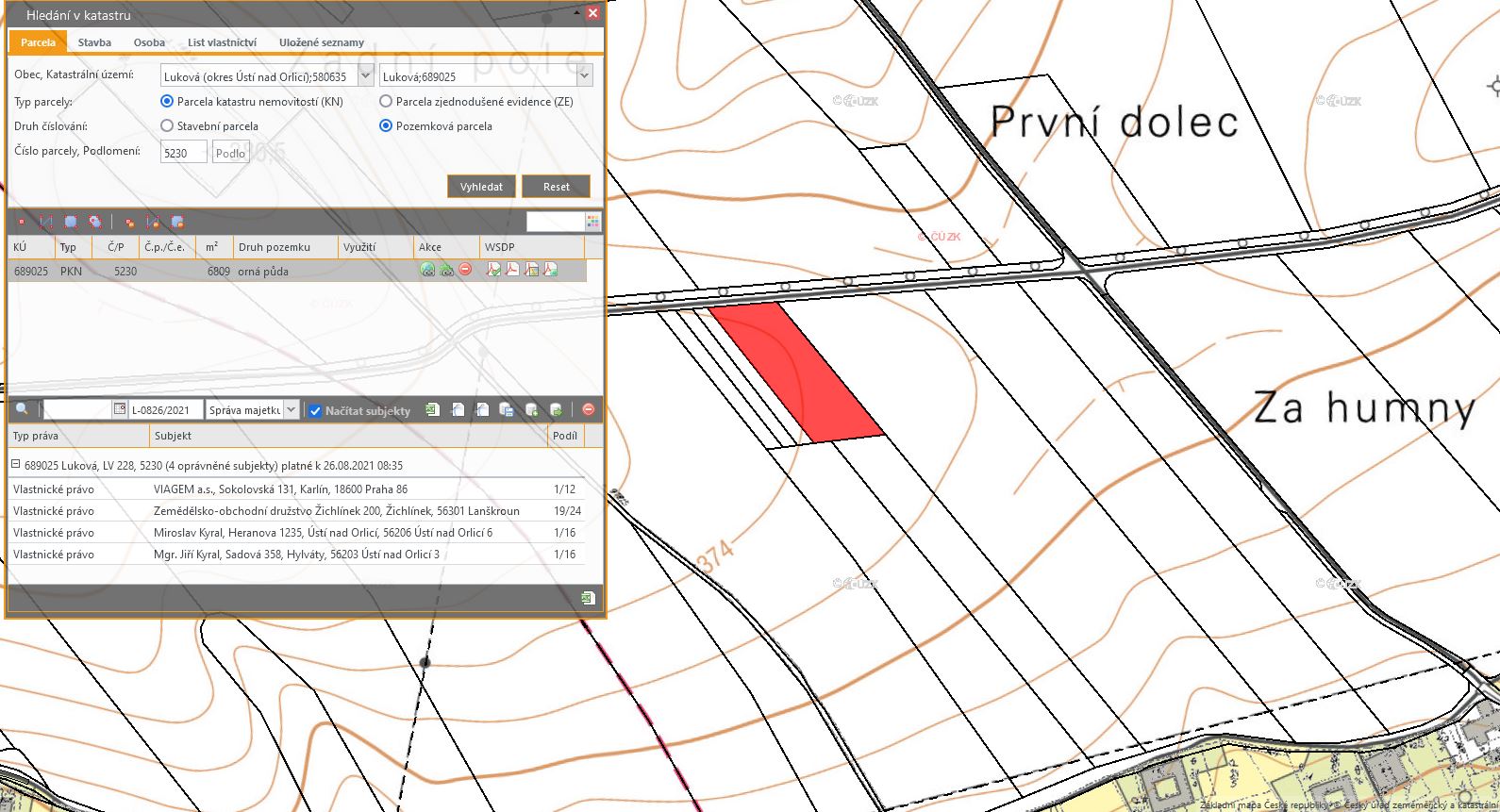Select Stavební parcela radio button

(x=167, y=126)
